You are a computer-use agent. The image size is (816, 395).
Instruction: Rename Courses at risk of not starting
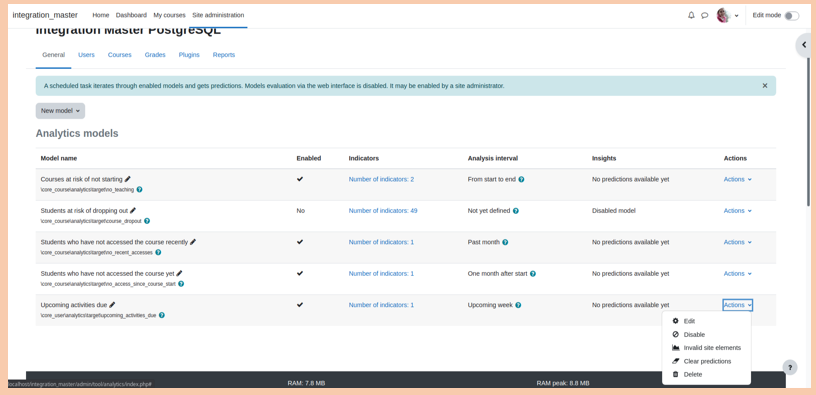(x=128, y=179)
